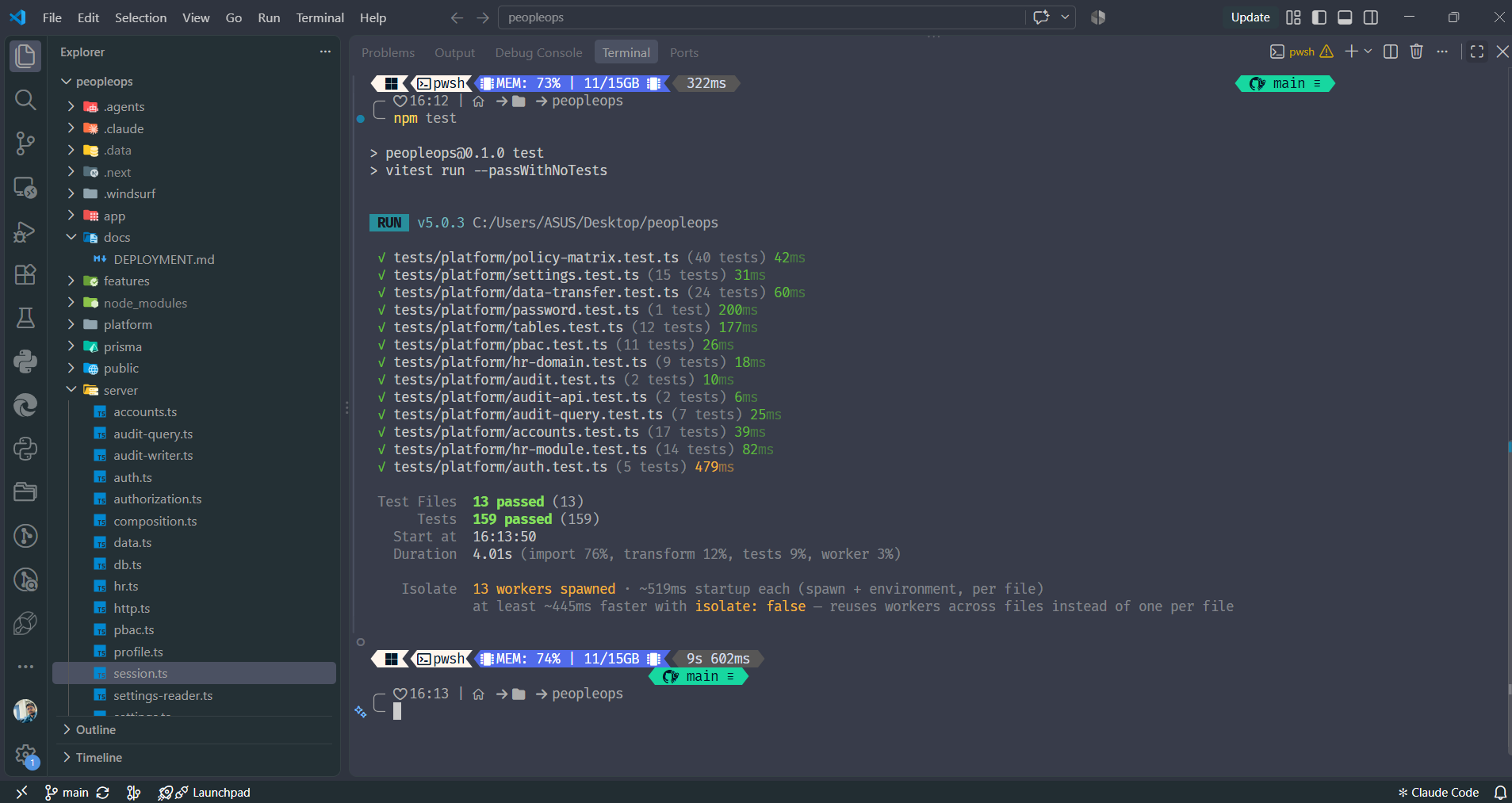Image resolution: width=1512 pixels, height=803 pixels.
Task: Open the Help menu
Action: 373,17
